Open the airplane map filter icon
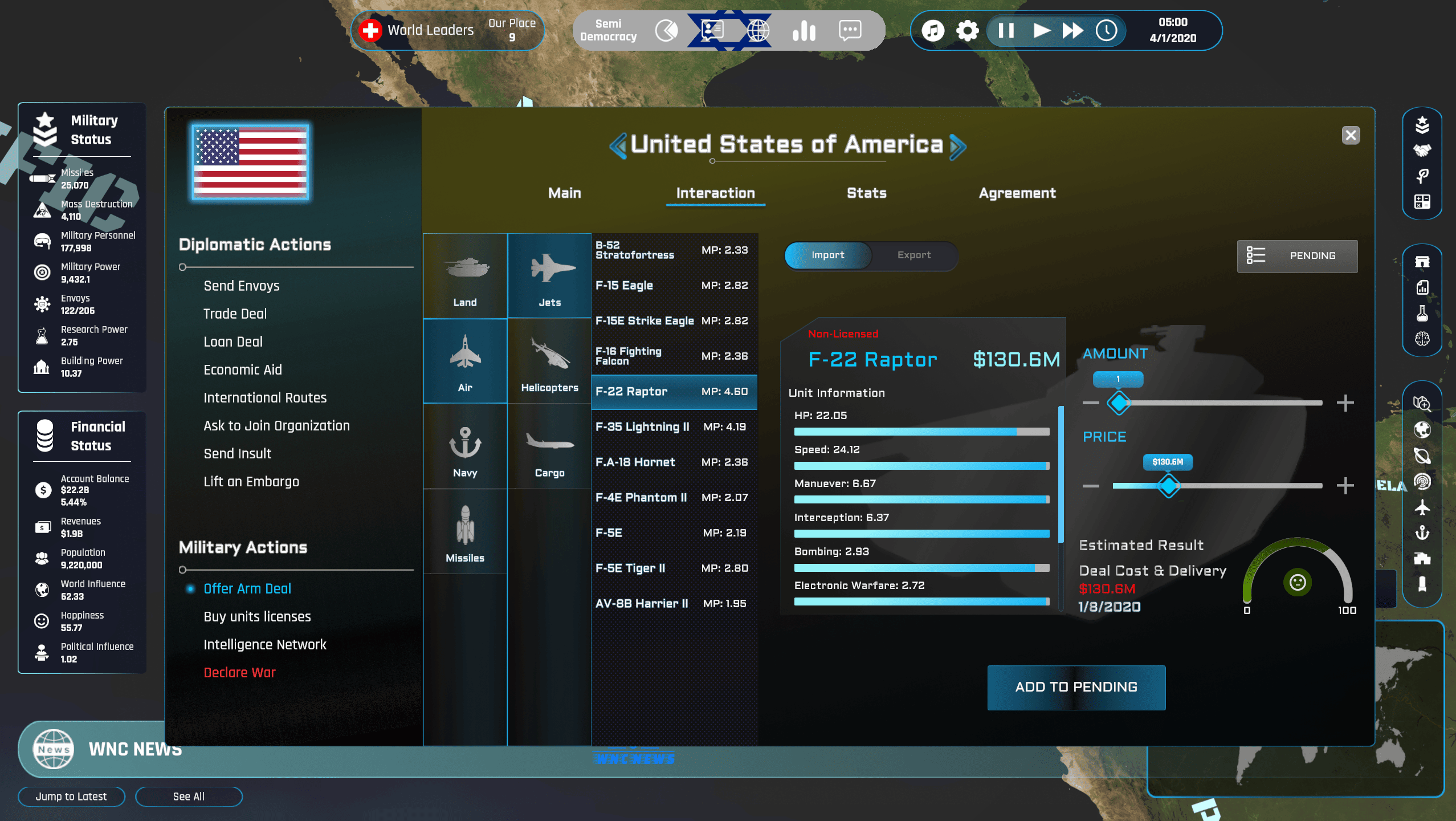The width and height of the screenshot is (1456, 821). (x=1422, y=507)
